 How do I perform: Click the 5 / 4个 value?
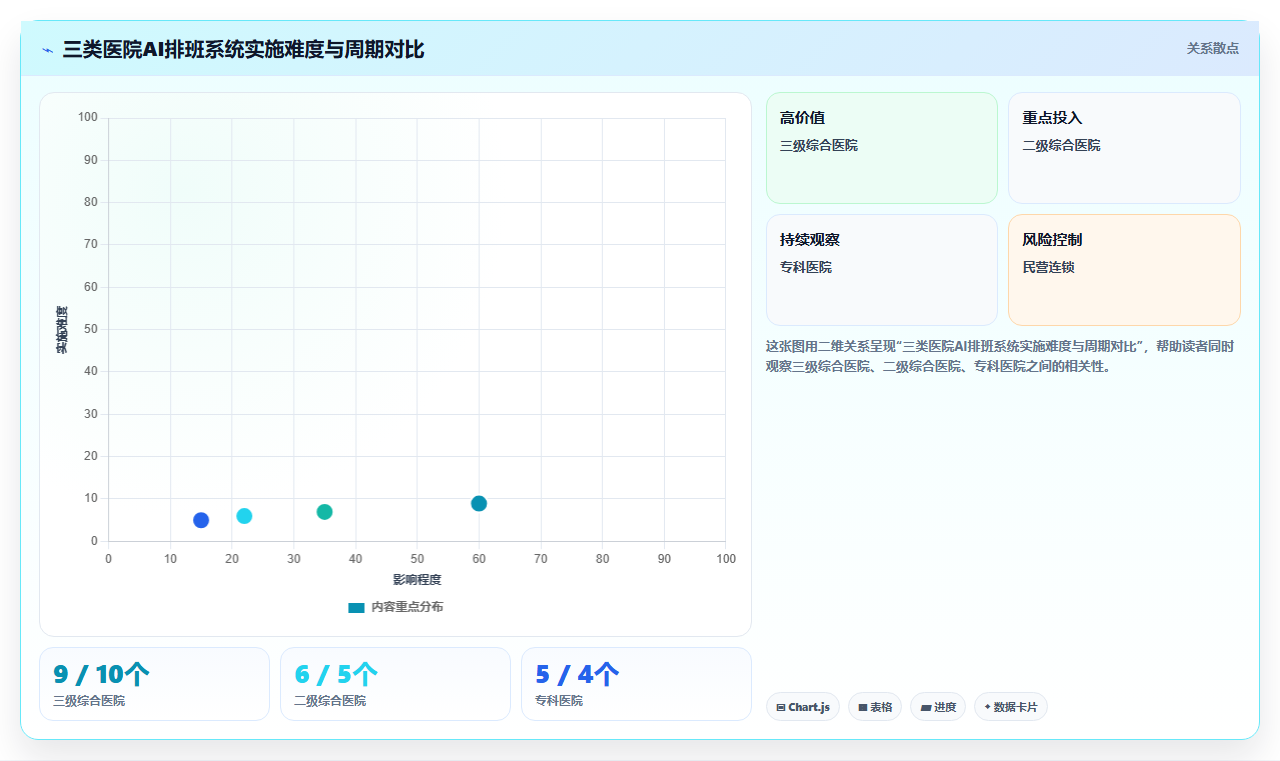click(x=577, y=674)
